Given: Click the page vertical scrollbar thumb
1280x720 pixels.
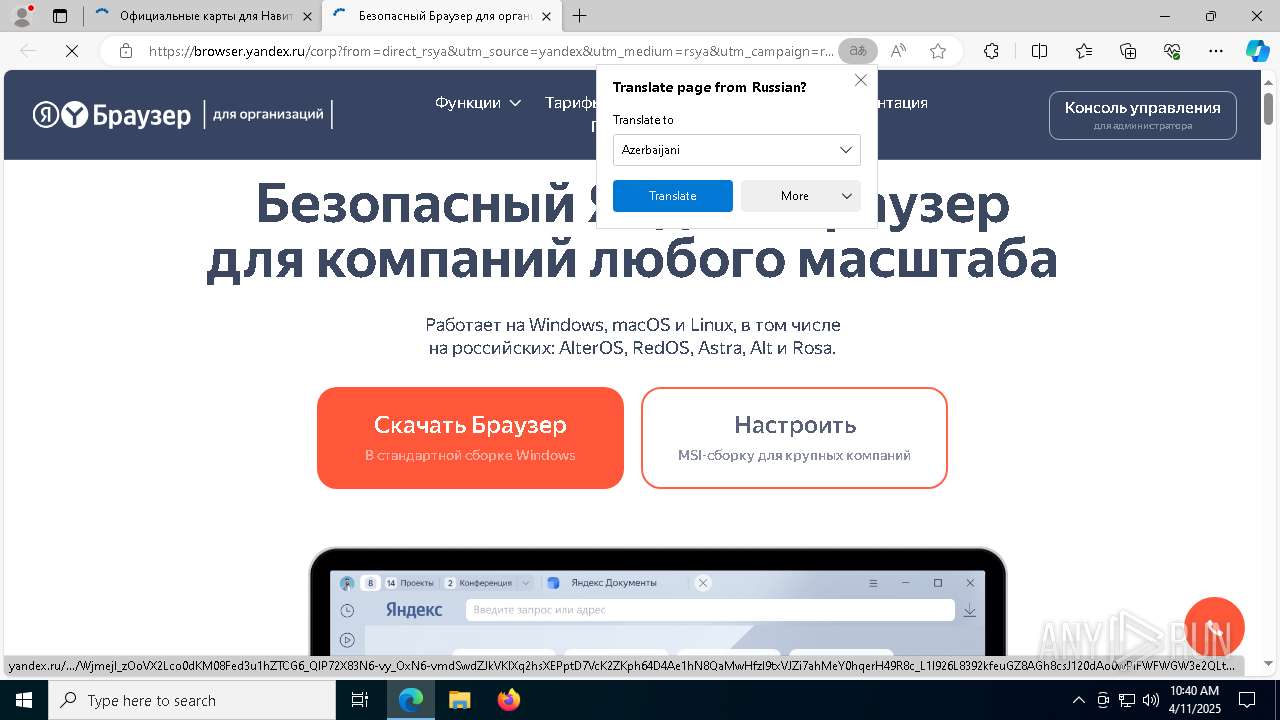Looking at the screenshot, I should 1268,108.
